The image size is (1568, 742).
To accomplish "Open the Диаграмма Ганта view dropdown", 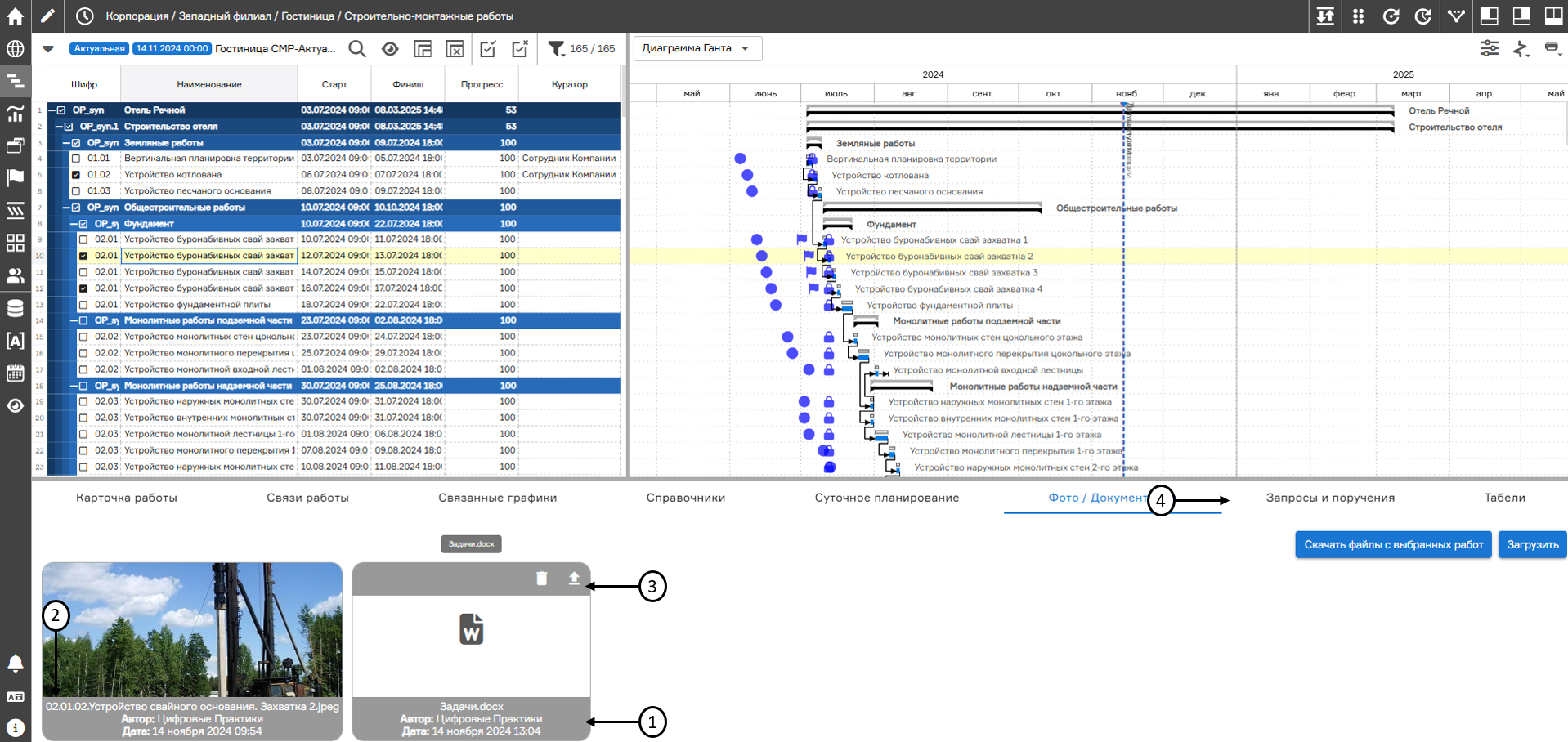I will (x=697, y=48).
